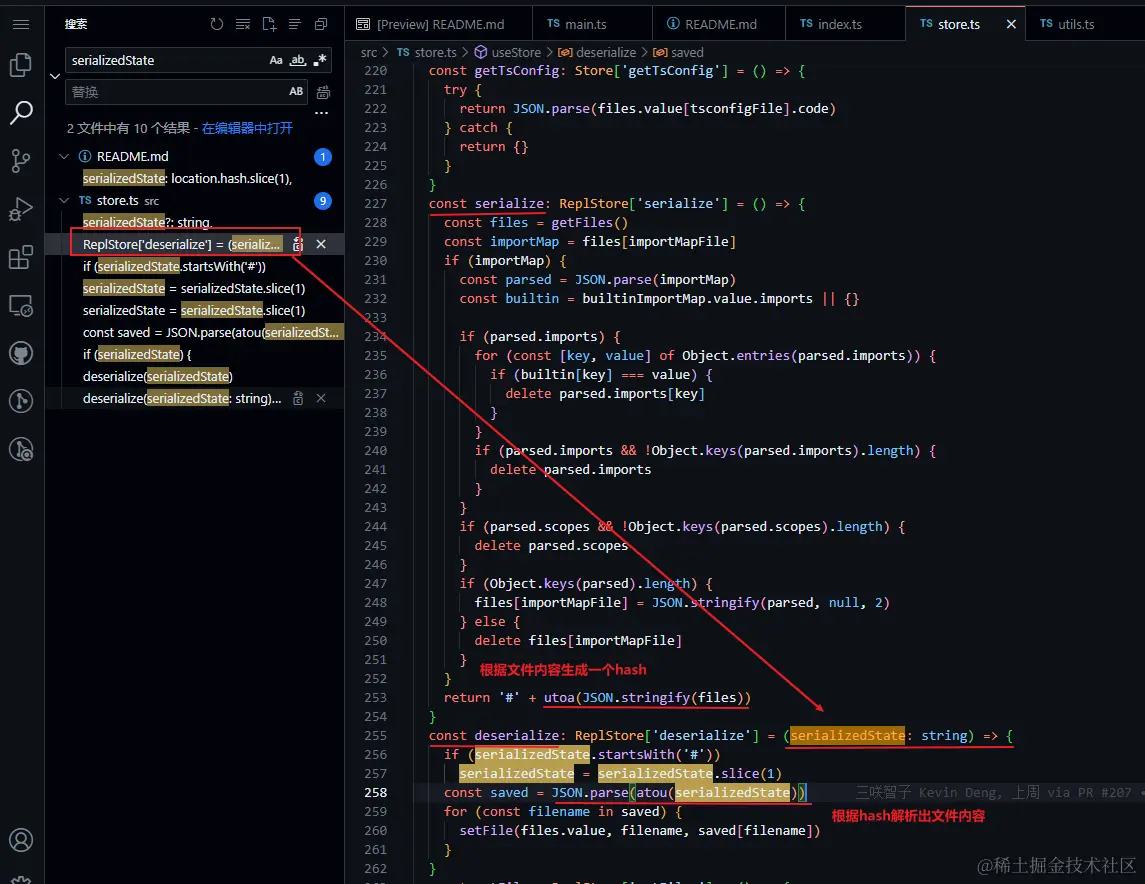Click 'utoa' on line 253

[559, 698]
